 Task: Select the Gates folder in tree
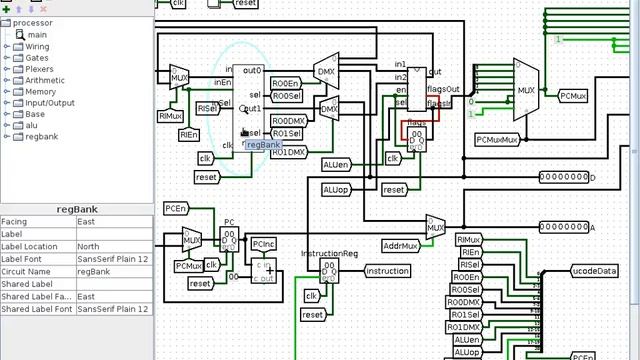[31, 58]
